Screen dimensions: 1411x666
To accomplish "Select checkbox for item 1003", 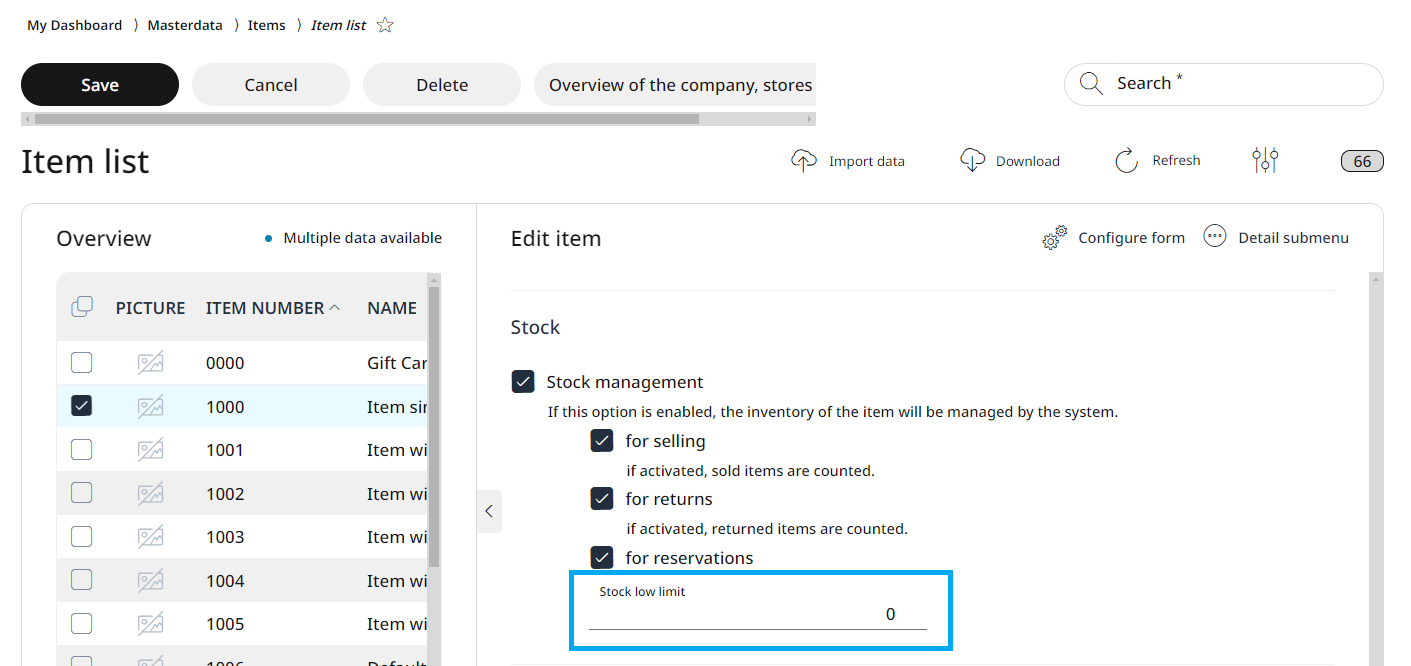I will (x=82, y=537).
